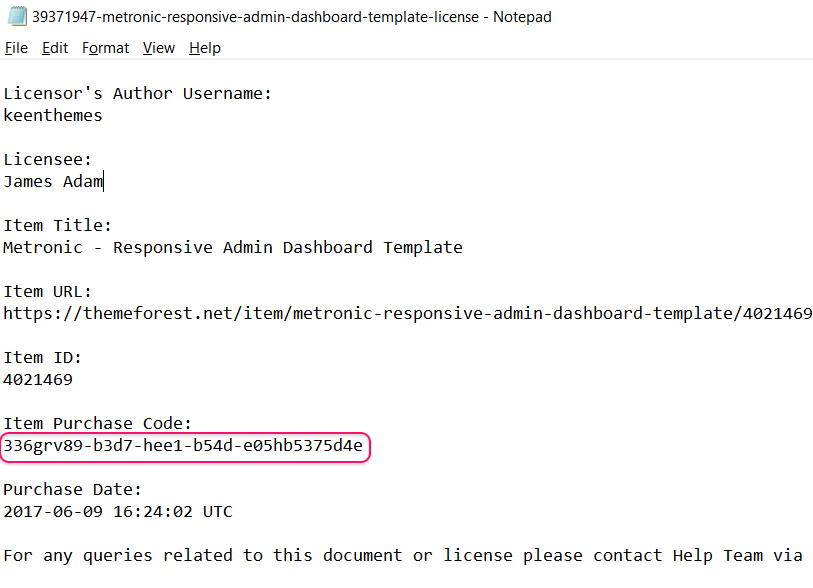Click the highlighted purchase code text

pos(184,446)
